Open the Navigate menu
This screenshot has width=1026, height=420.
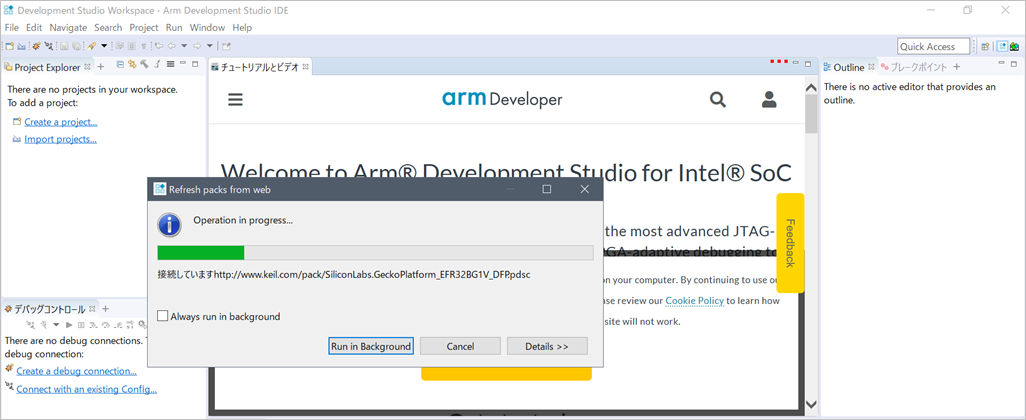coord(68,27)
